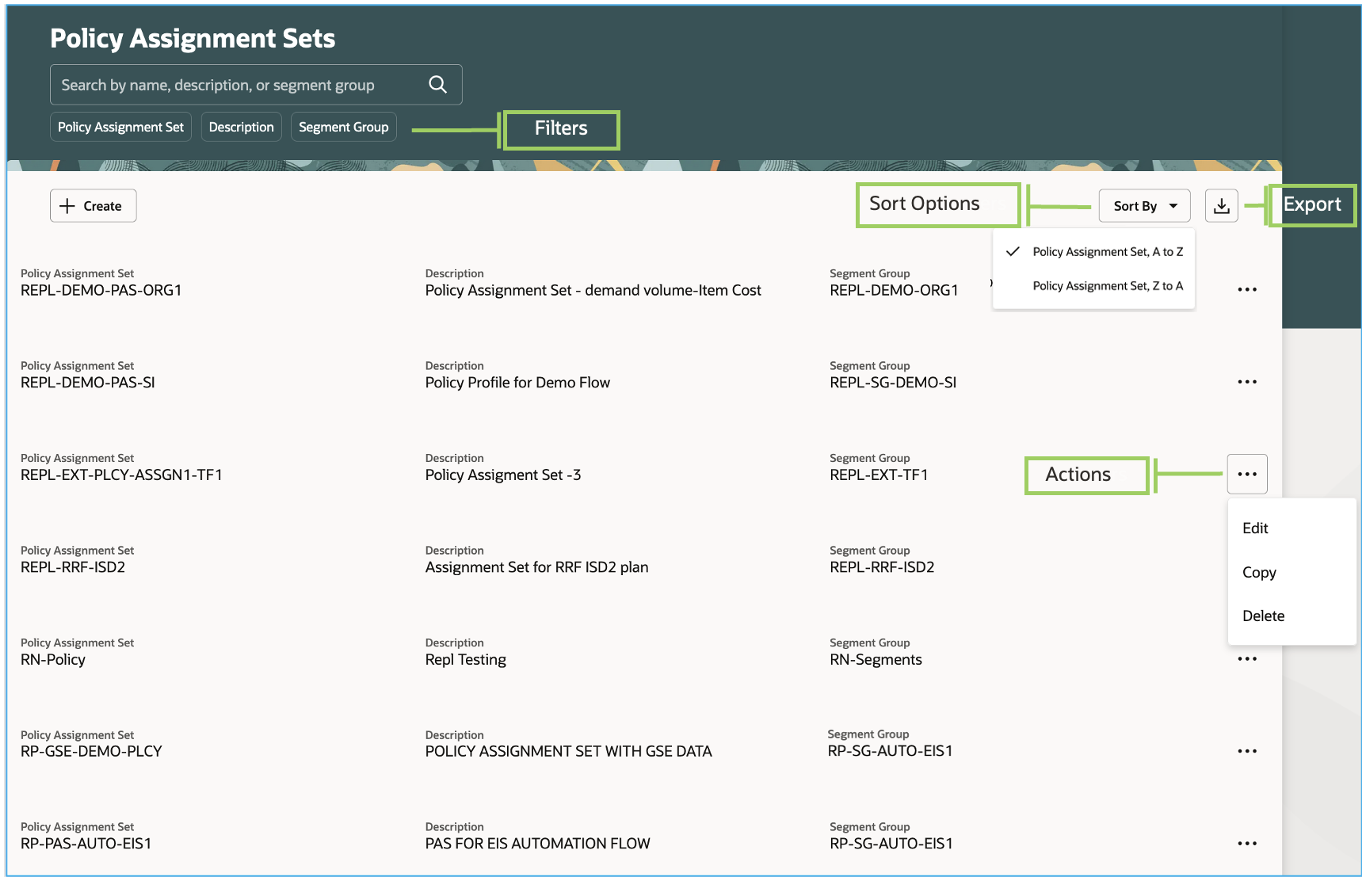The image size is (1366, 880).
Task: Toggle the Policy Assignment Set filter chip
Action: (x=121, y=127)
